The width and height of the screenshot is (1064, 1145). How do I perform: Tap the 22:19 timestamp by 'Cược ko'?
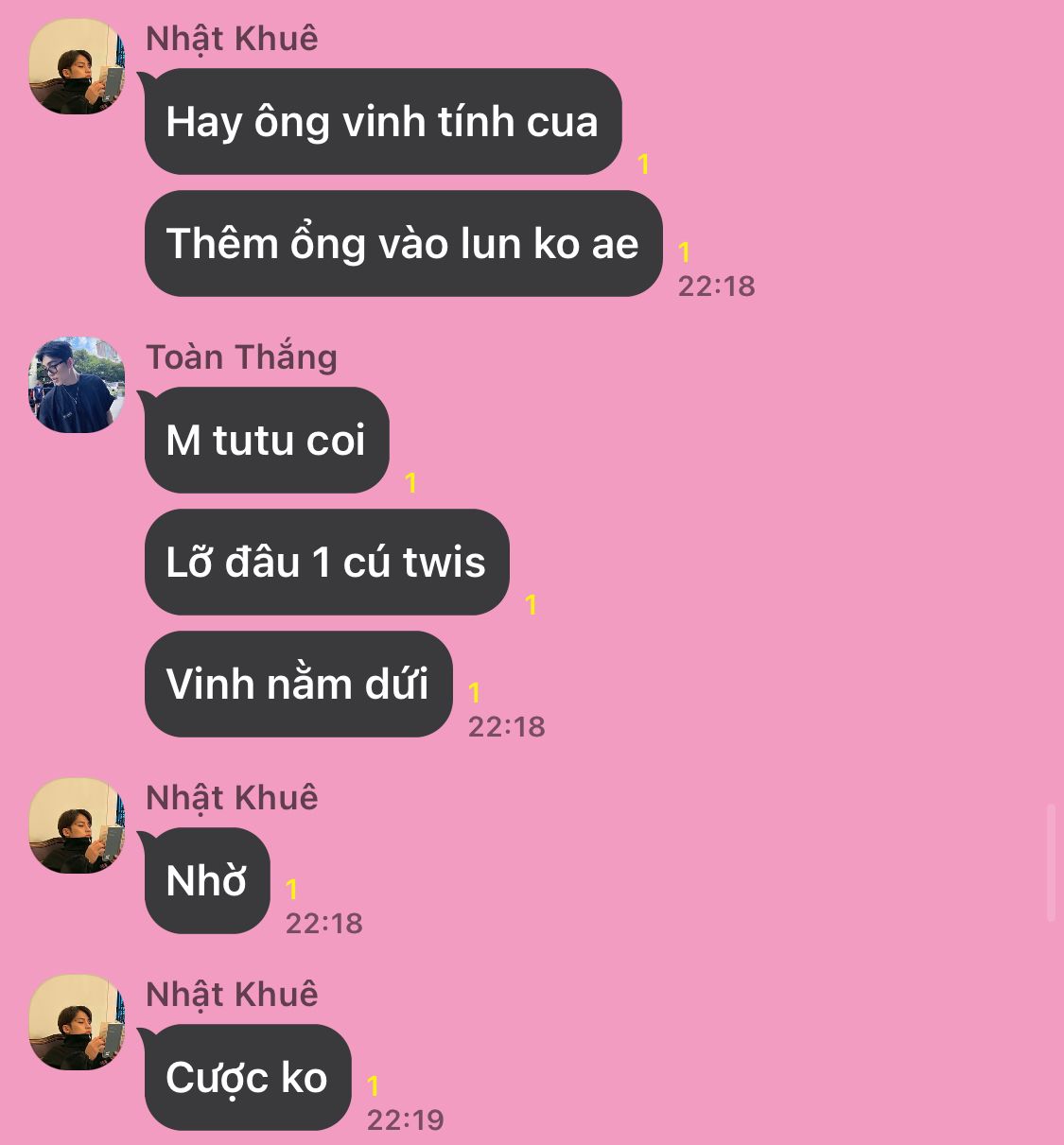point(405,1120)
